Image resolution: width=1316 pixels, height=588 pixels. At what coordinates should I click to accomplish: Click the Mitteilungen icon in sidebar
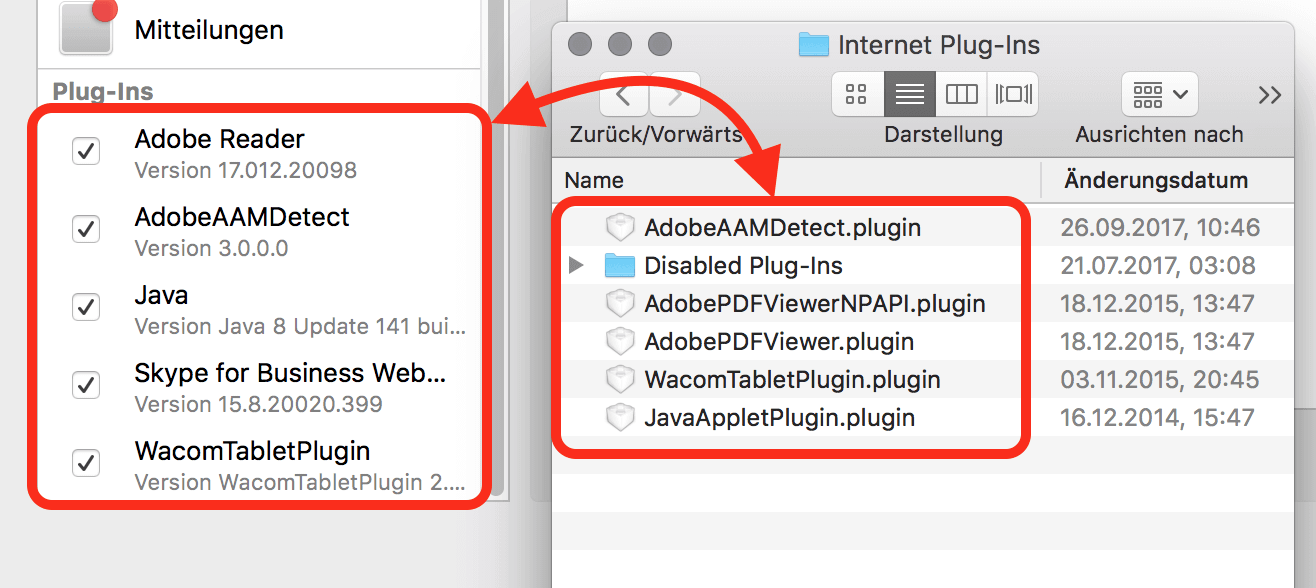87,26
